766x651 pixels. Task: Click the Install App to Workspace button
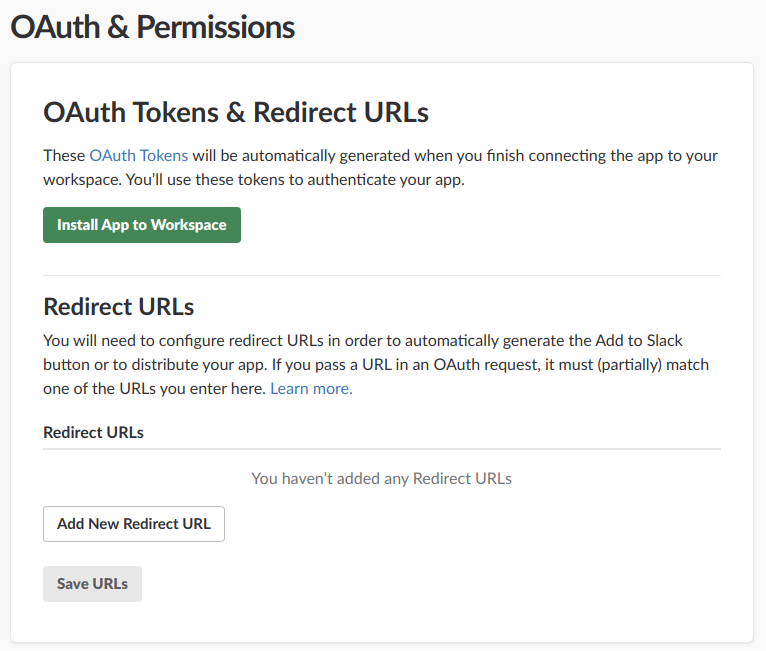point(142,225)
